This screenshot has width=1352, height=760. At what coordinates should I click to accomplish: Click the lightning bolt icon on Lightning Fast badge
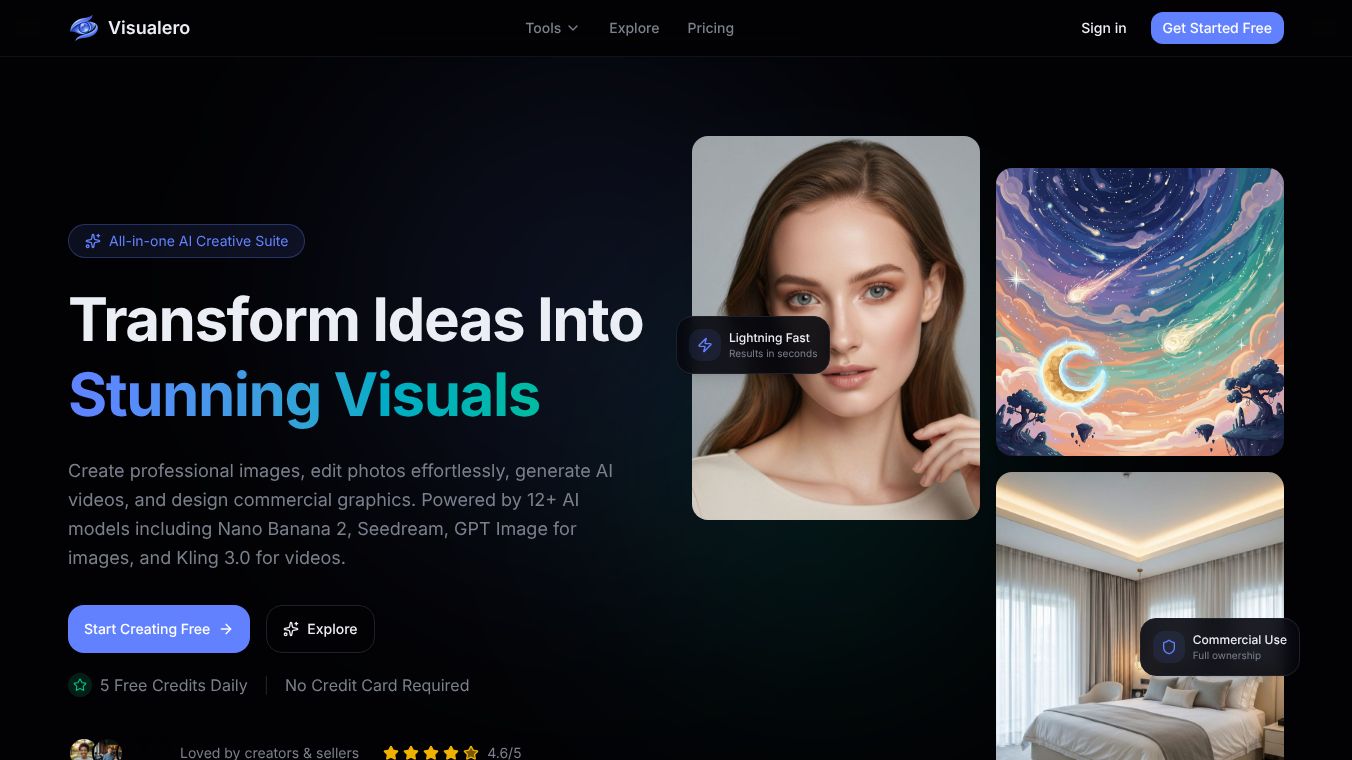(x=705, y=345)
